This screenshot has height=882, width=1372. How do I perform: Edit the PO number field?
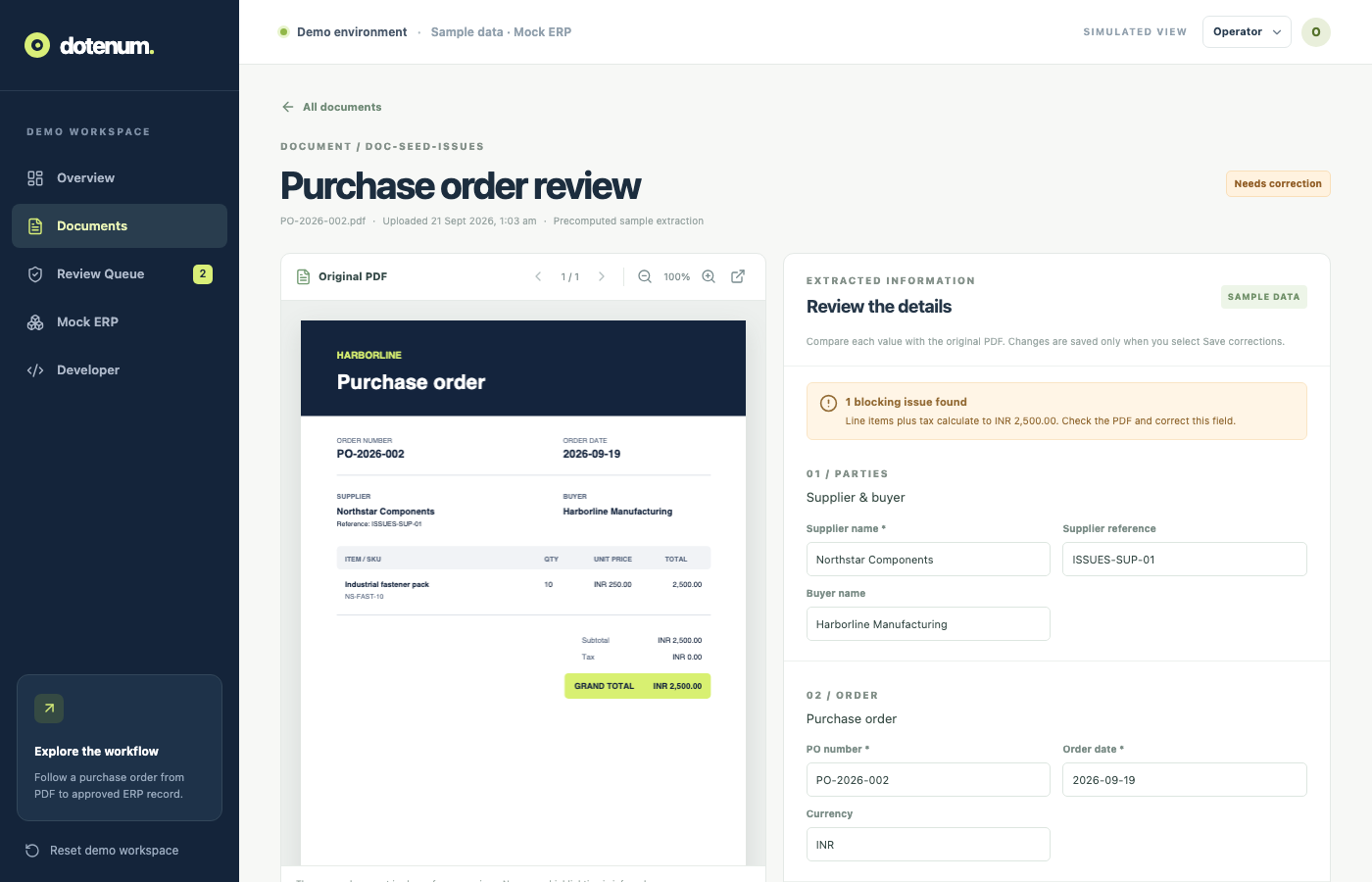tap(928, 780)
